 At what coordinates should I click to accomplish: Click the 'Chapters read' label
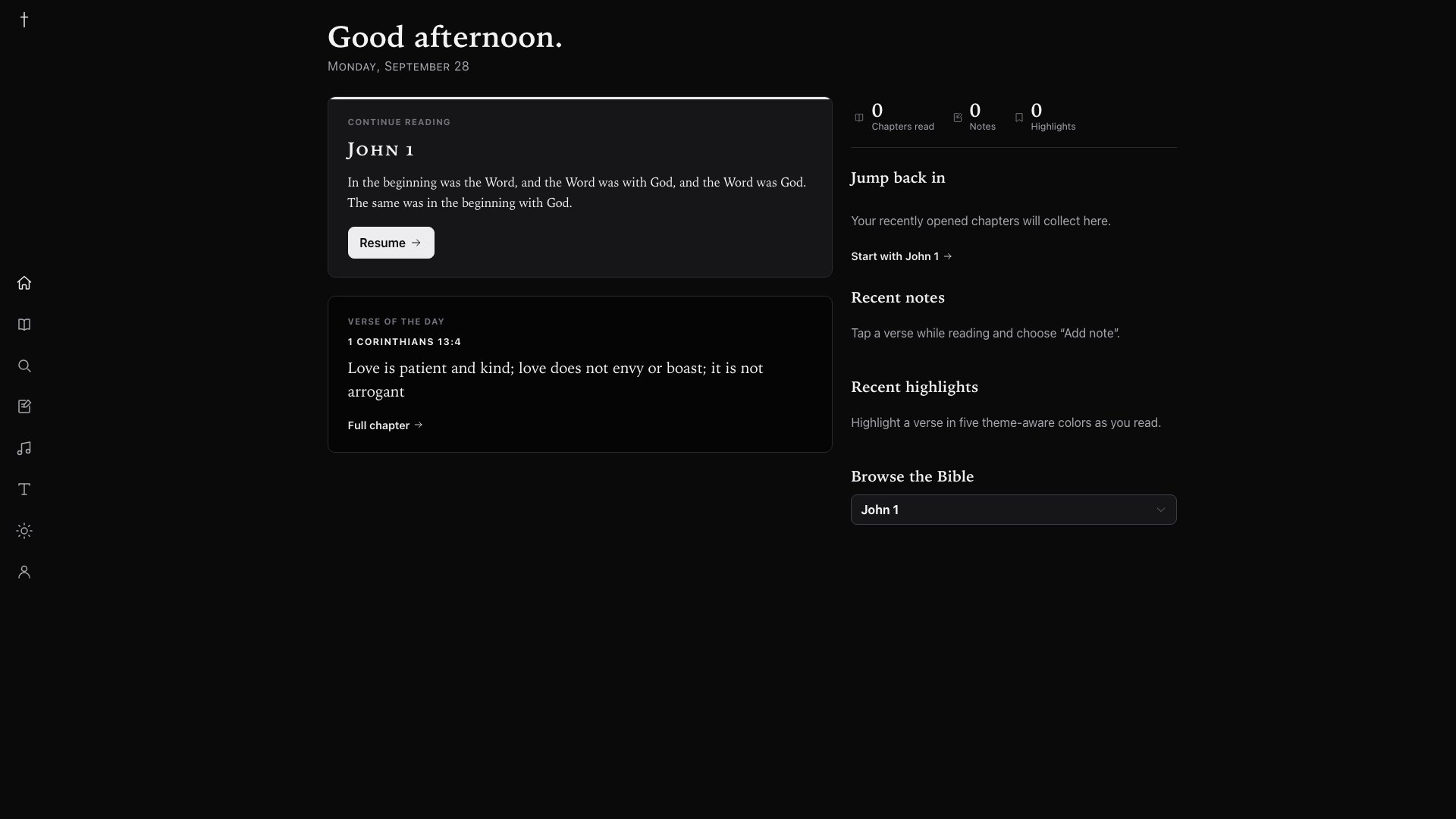tap(903, 127)
